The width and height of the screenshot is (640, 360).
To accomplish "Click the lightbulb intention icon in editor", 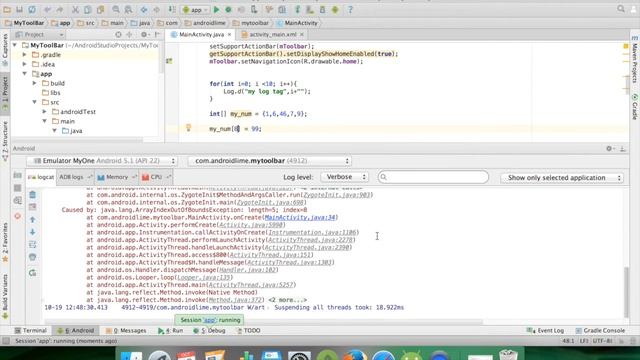I will click(188, 128).
